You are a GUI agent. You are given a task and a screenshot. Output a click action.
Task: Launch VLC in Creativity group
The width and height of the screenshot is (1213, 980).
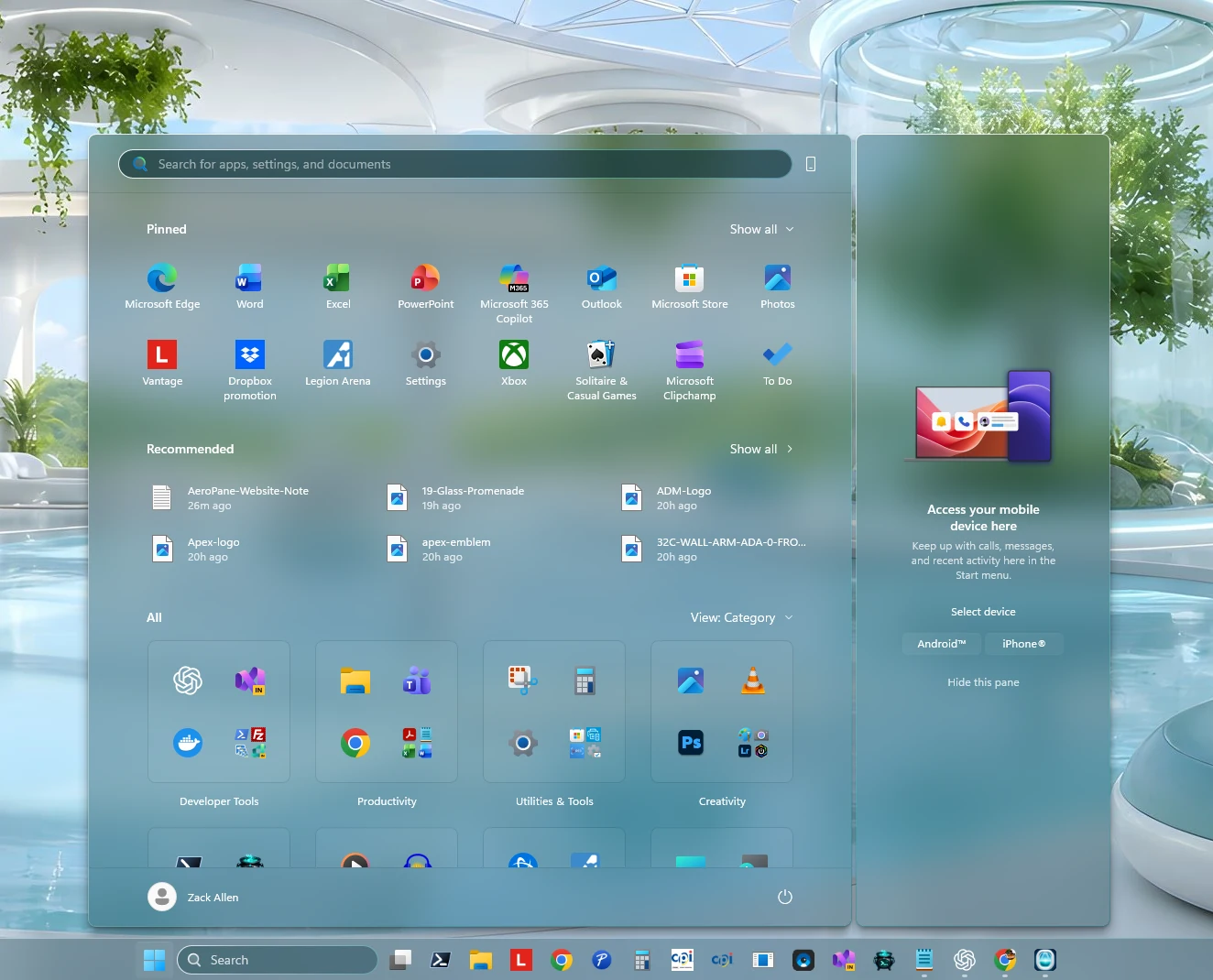pos(753,681)
